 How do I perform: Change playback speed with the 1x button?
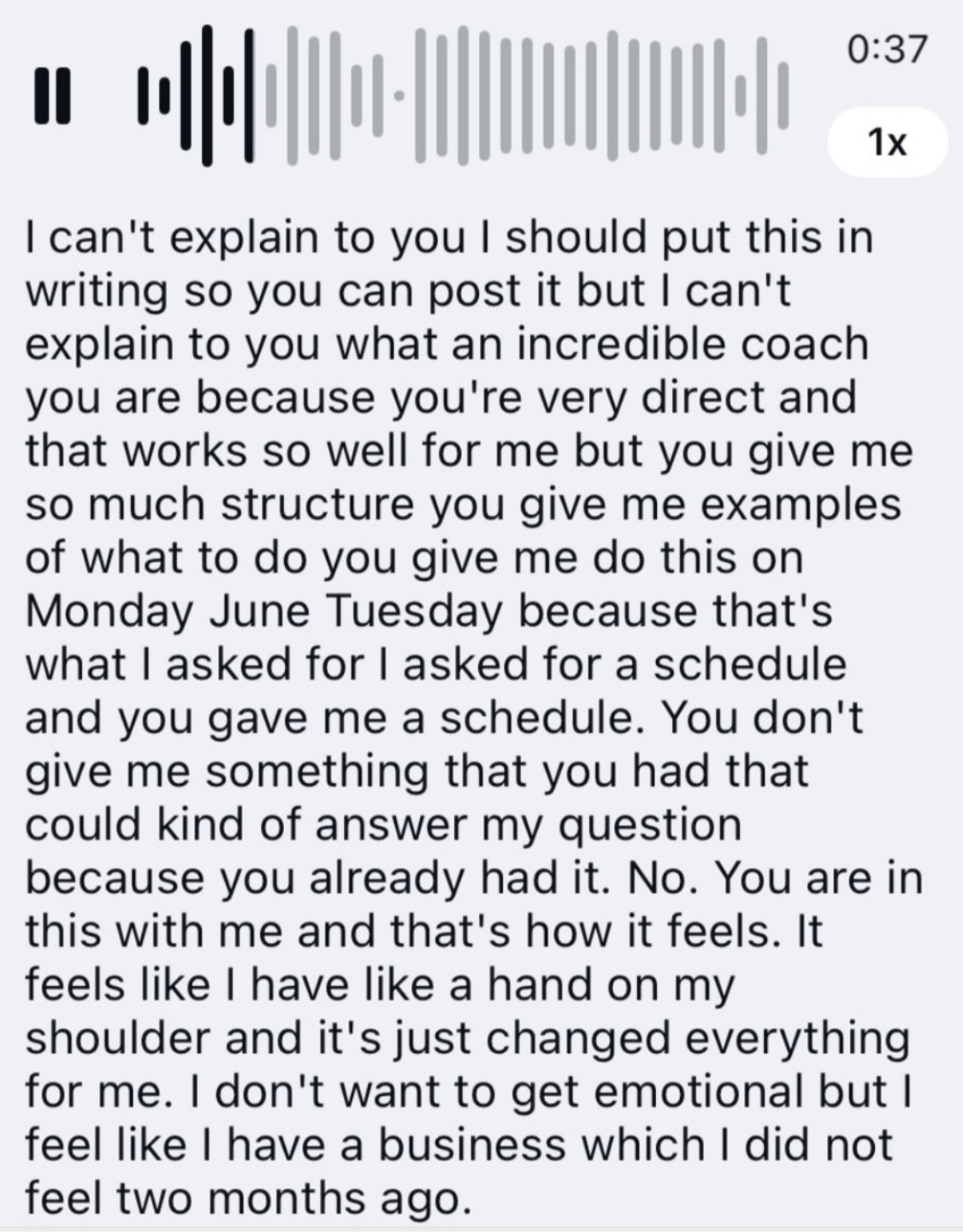(888, 142)
